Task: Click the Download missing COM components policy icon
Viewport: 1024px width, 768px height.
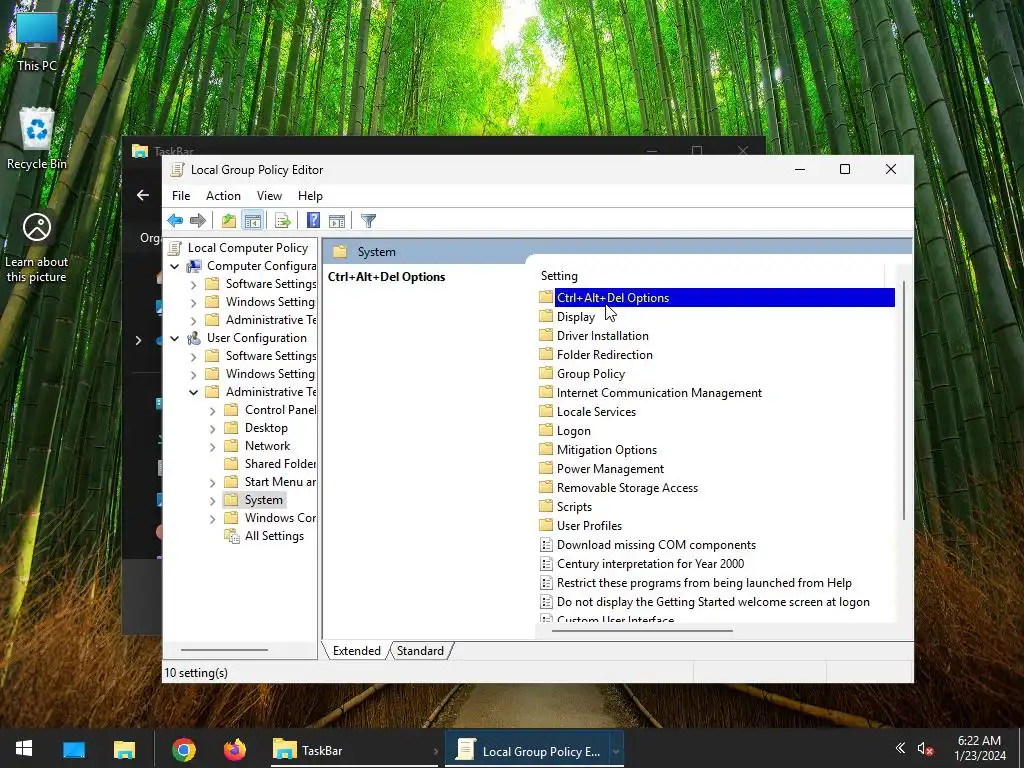Action: [x=546, y=545]
